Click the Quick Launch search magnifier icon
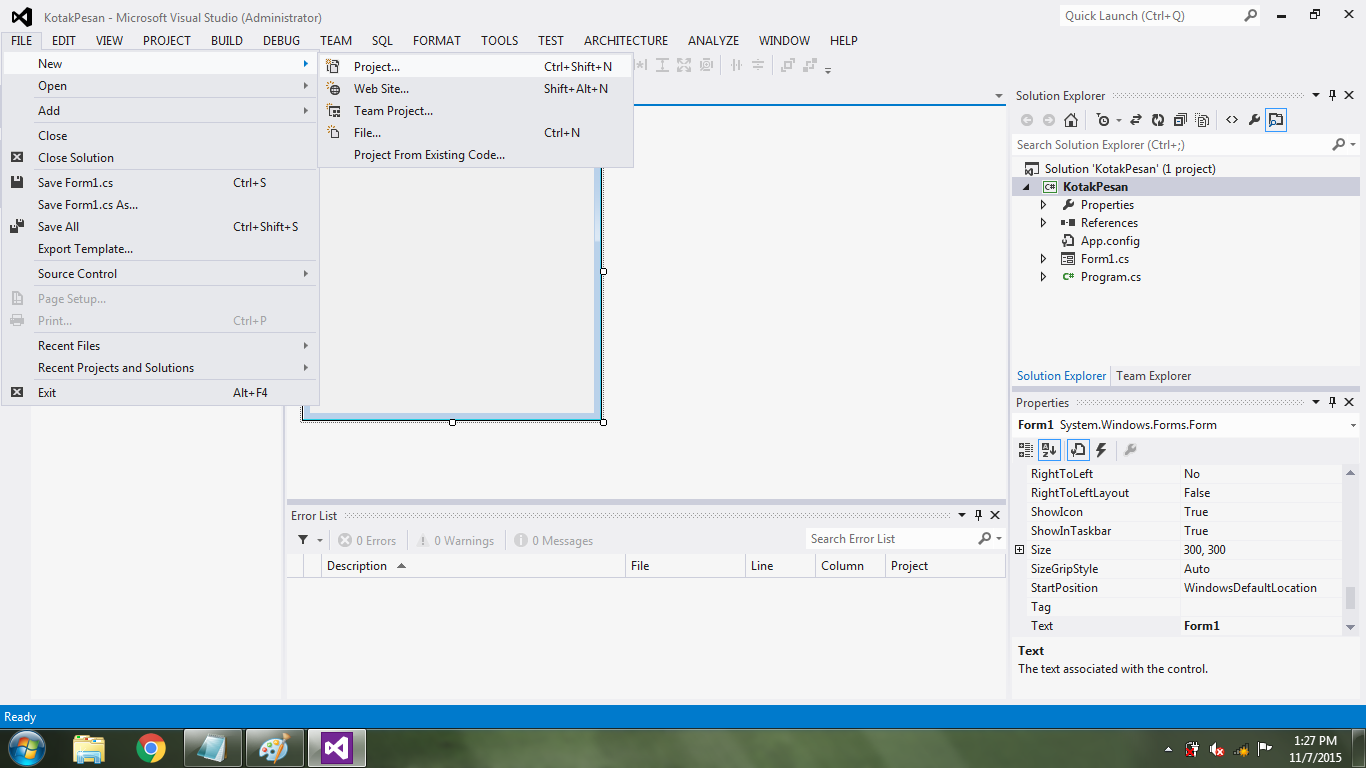The image size is (1366, 768). click(1250, 16)
